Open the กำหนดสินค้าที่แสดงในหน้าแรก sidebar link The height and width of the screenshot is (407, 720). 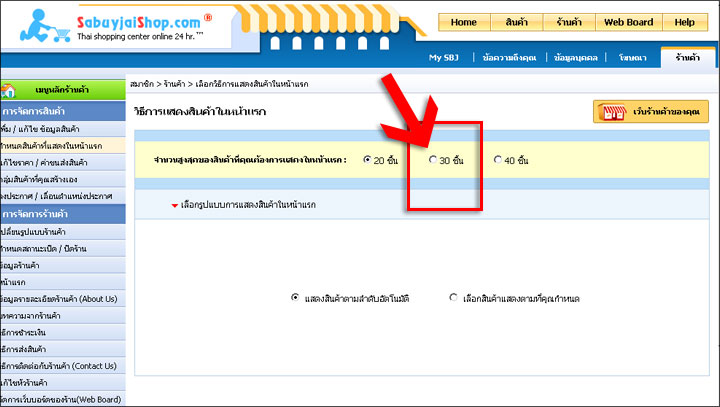(62, 146)
